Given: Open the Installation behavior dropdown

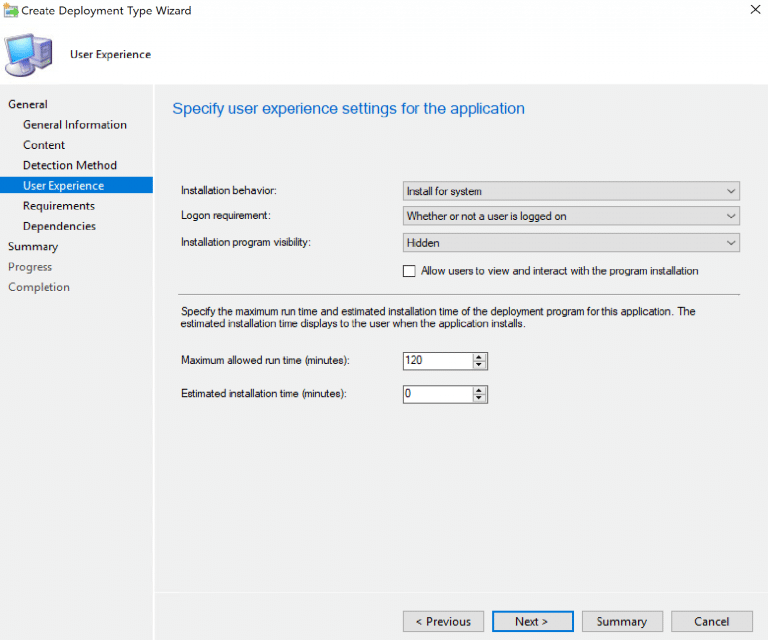Looking at the screenshot, I should 570,191.
